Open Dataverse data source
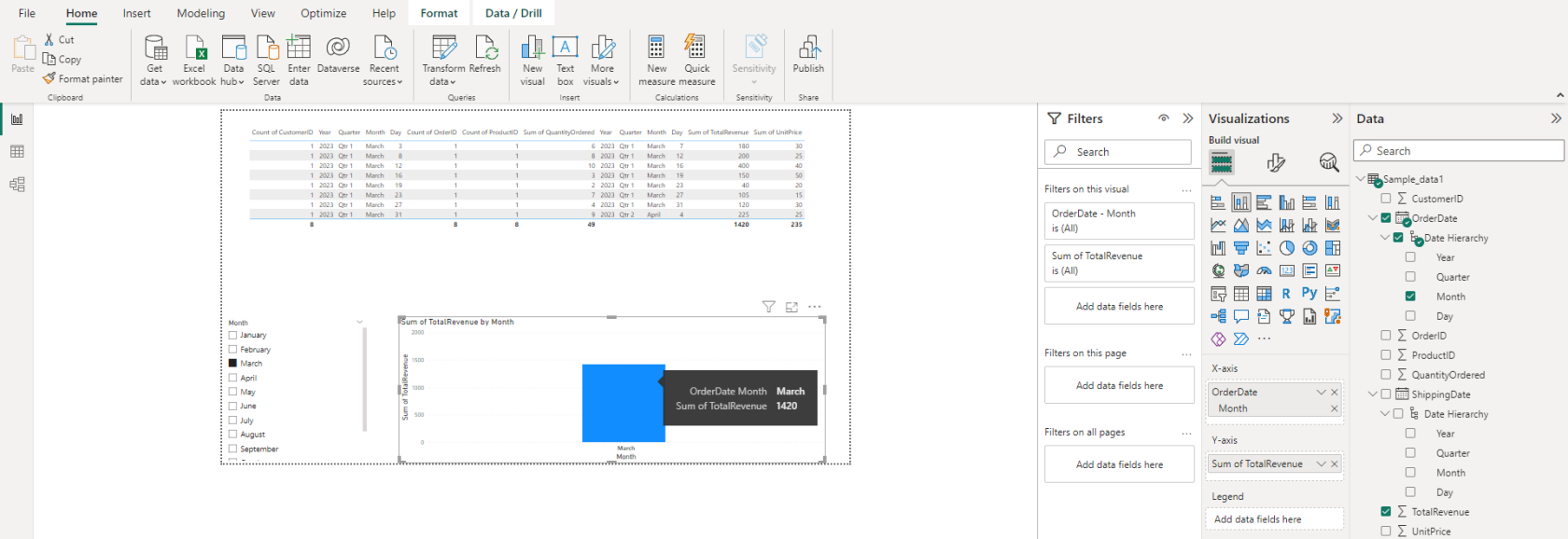 tap(338, 56)
